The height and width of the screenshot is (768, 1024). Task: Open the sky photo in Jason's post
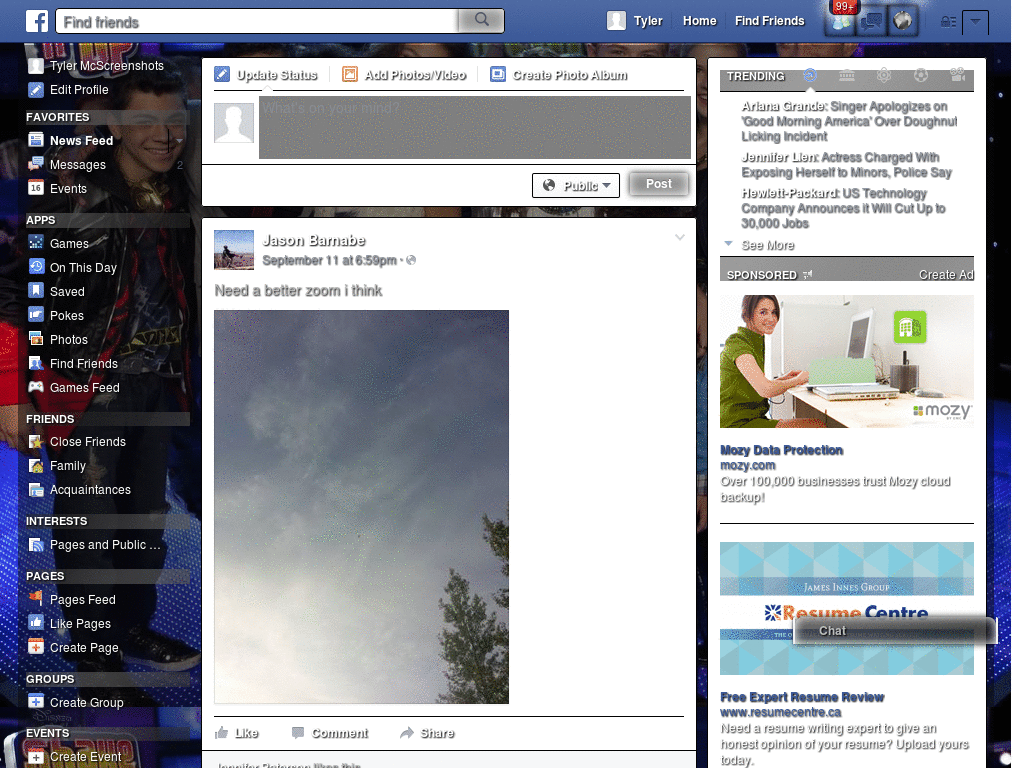(x=360, y=505)
